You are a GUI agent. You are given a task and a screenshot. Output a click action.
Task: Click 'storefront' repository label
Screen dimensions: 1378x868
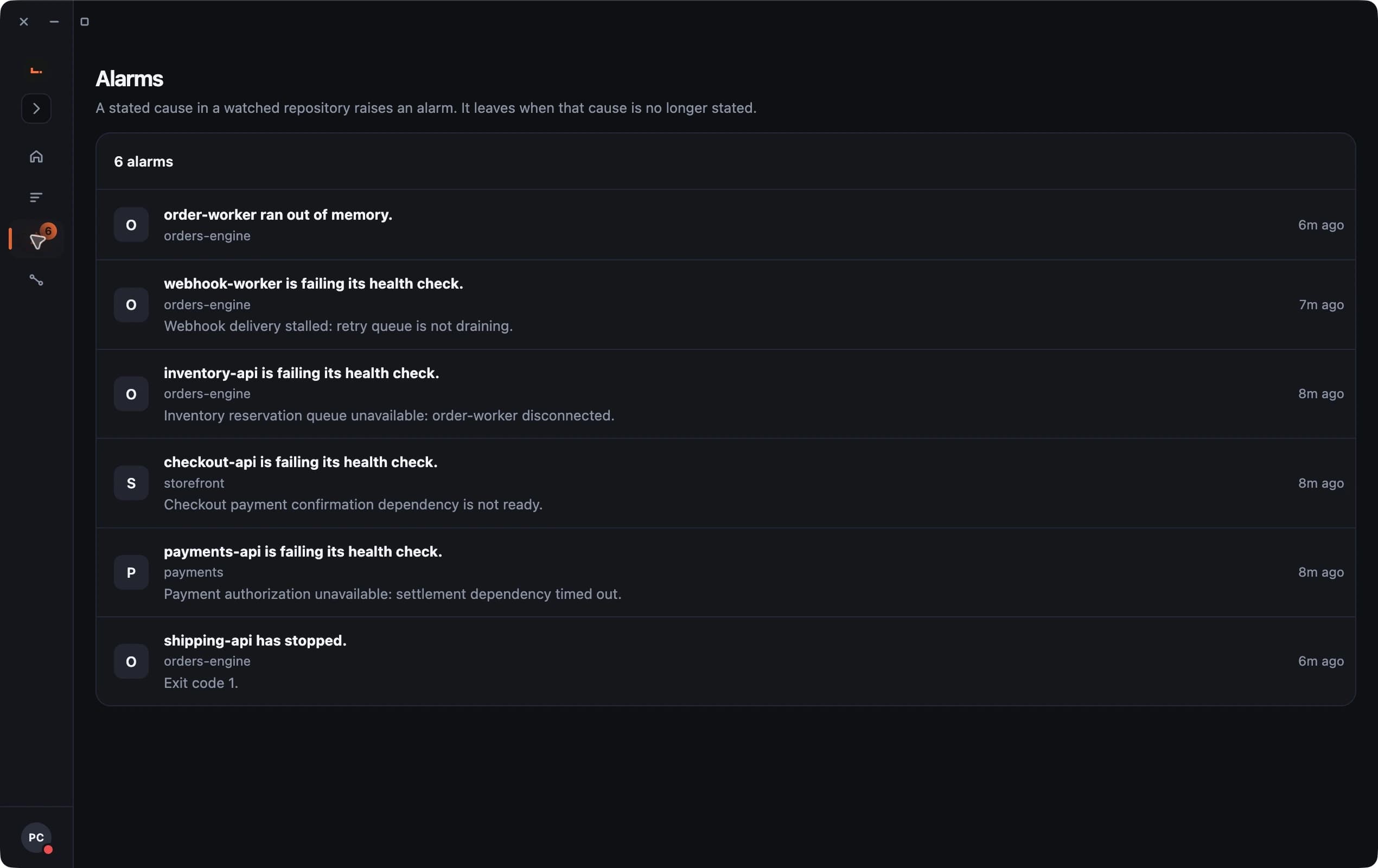pyautogui.click(x=194, y=483)
